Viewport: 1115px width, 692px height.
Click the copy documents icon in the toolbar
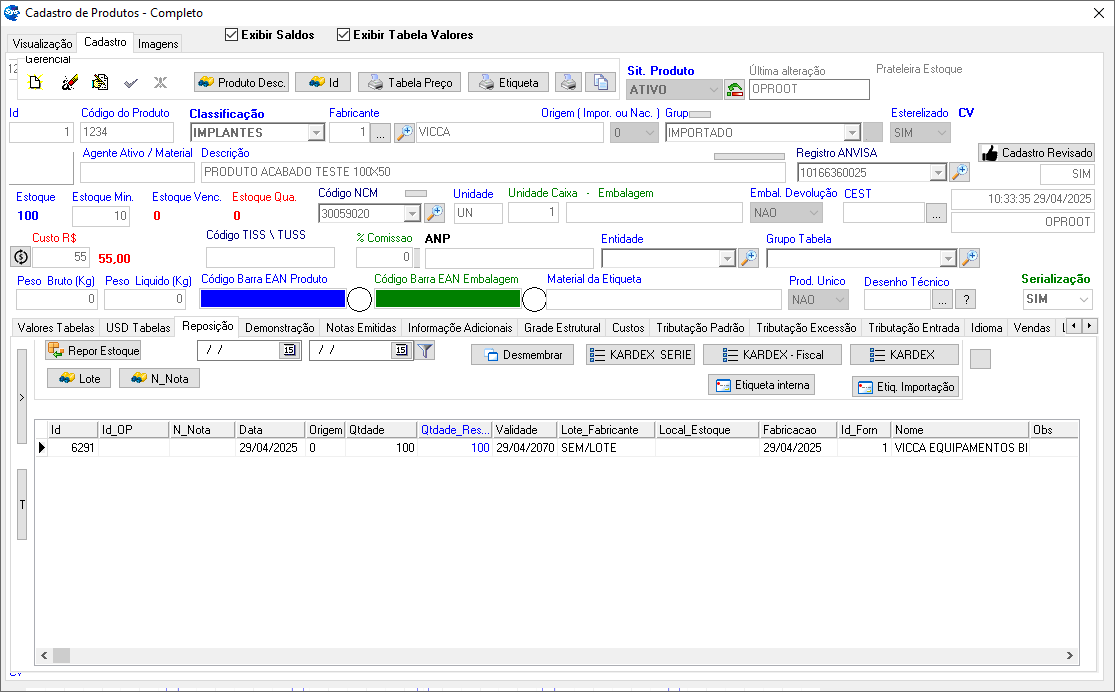click(600, 83)
